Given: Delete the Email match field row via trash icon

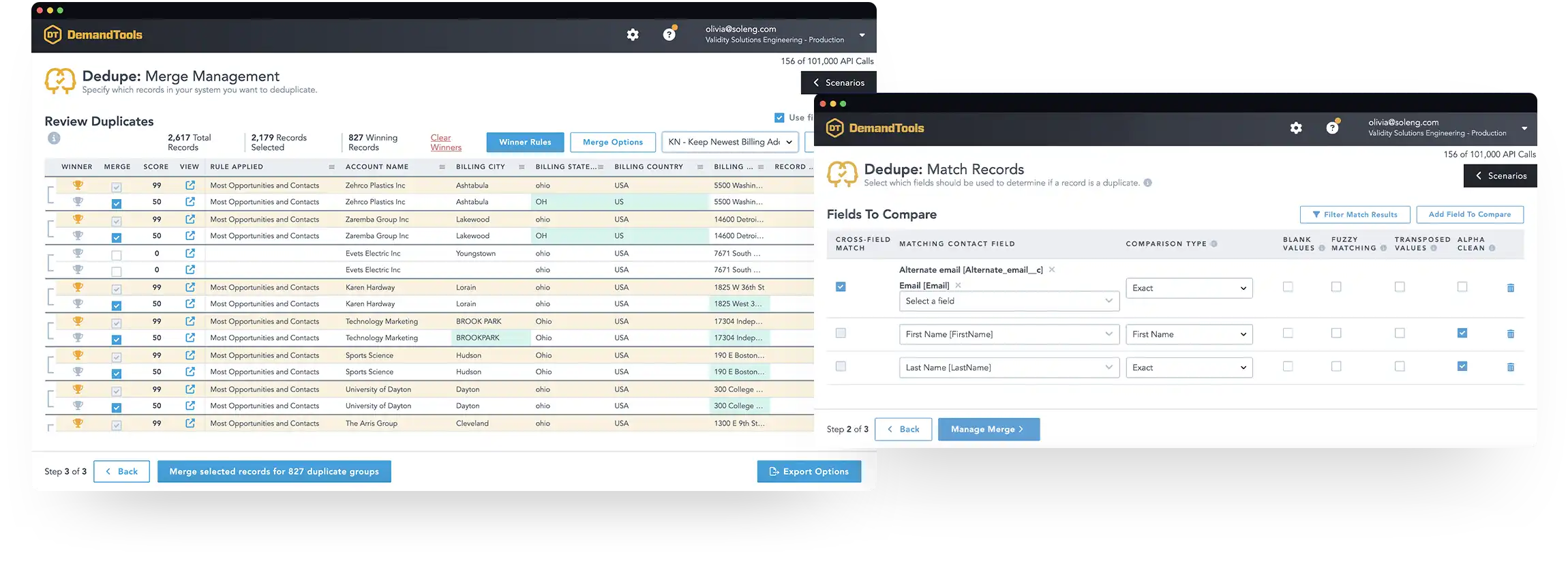Looking at the screenshot, I should [1511, 288].
